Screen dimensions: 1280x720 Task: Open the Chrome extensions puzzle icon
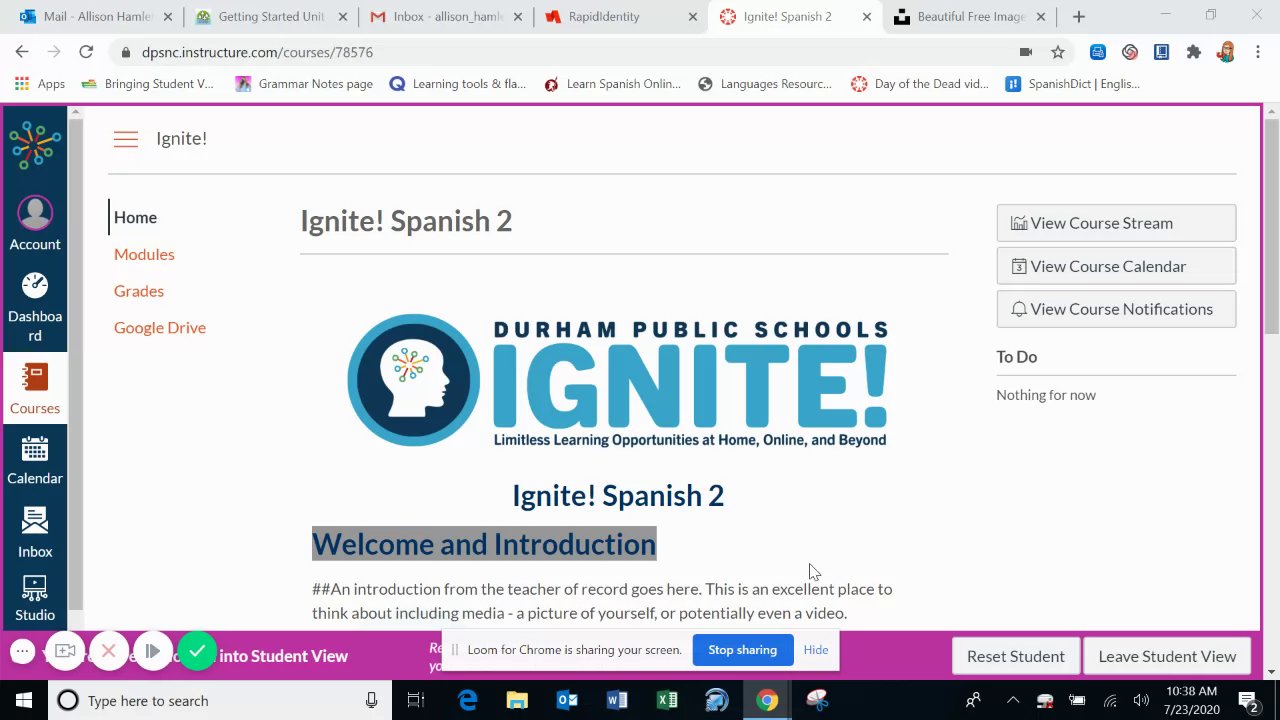coord(1193,52)
